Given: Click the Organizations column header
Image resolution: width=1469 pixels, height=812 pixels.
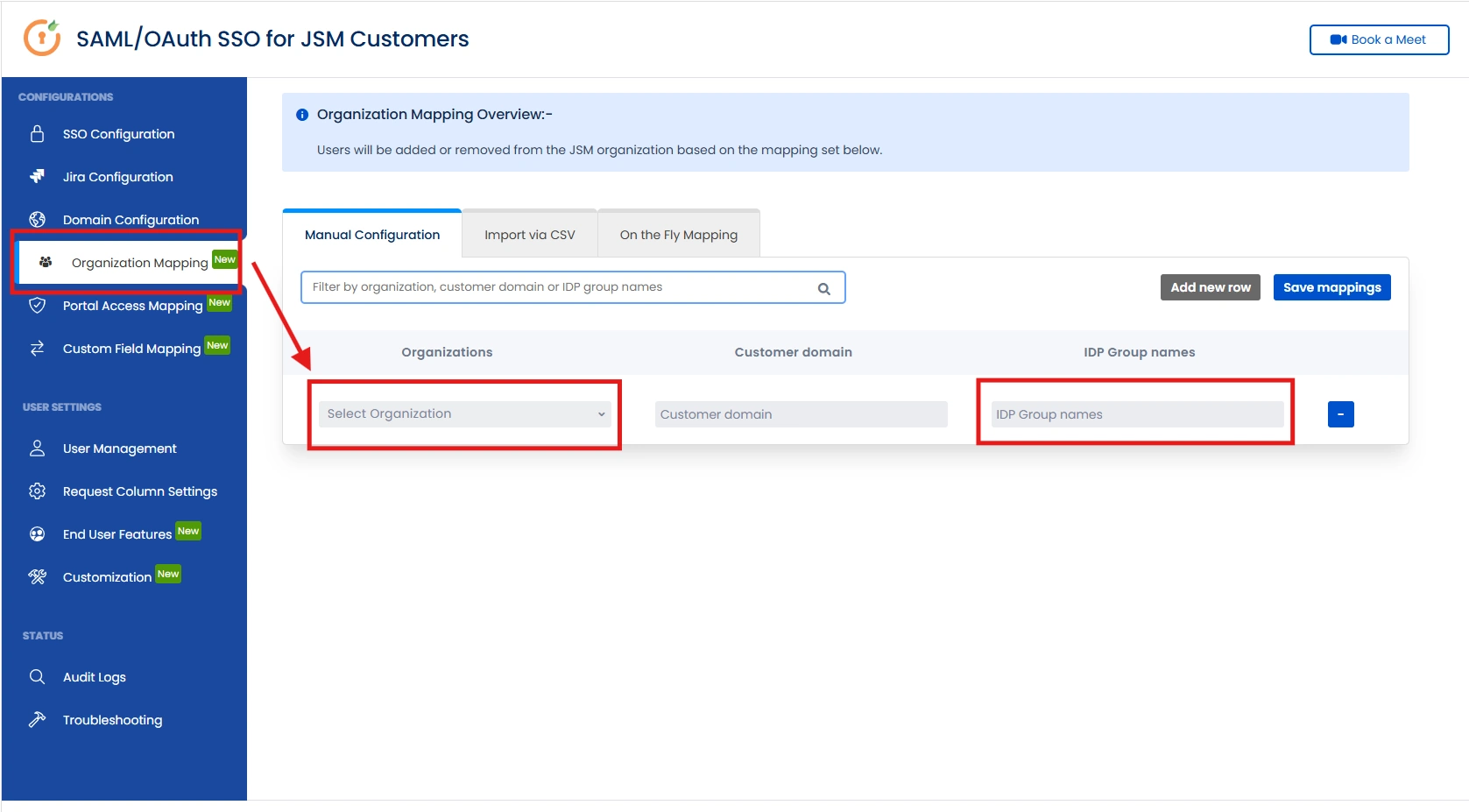Looking at the screenshot, I should (447, 352).
